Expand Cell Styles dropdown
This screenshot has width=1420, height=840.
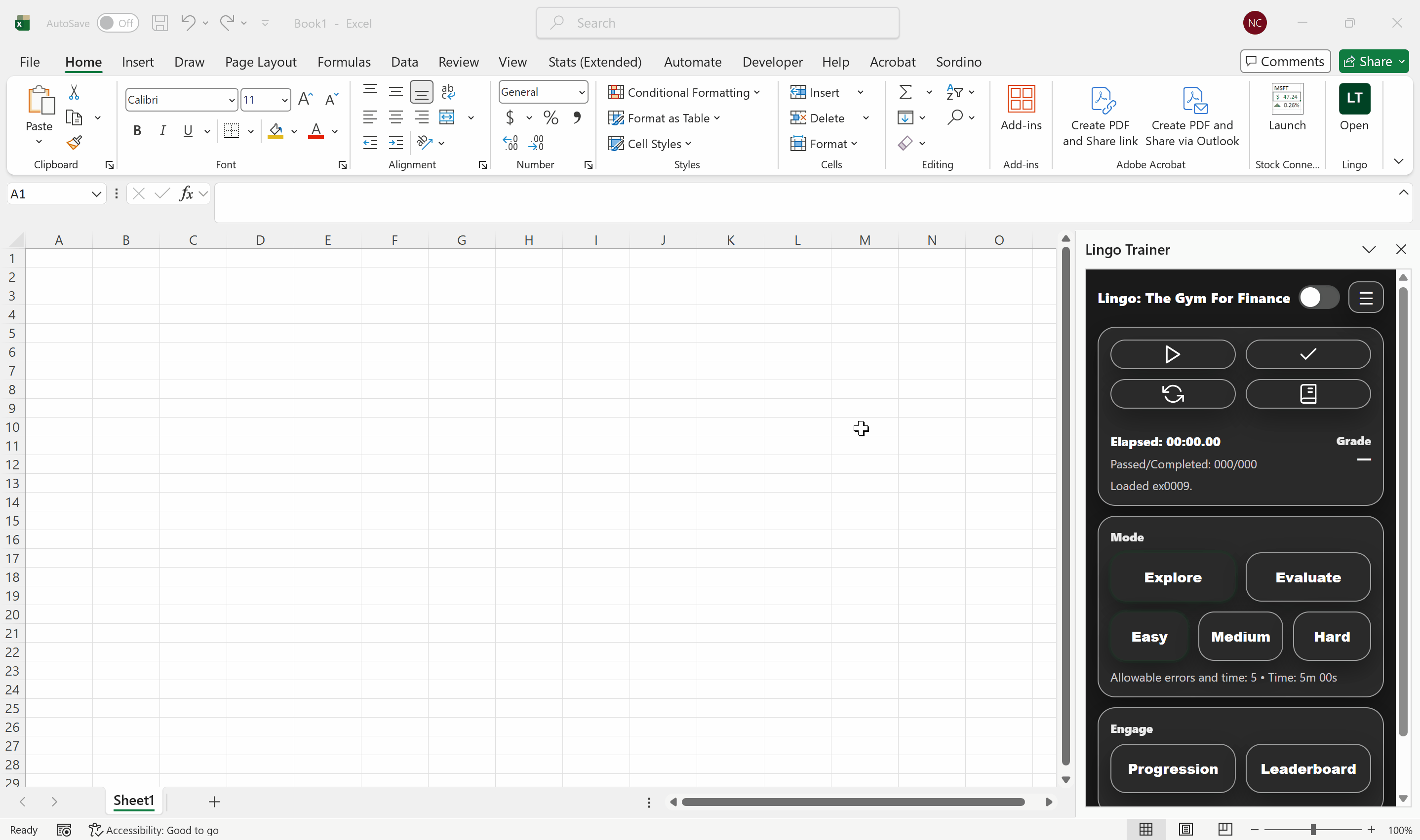(688, 144)
